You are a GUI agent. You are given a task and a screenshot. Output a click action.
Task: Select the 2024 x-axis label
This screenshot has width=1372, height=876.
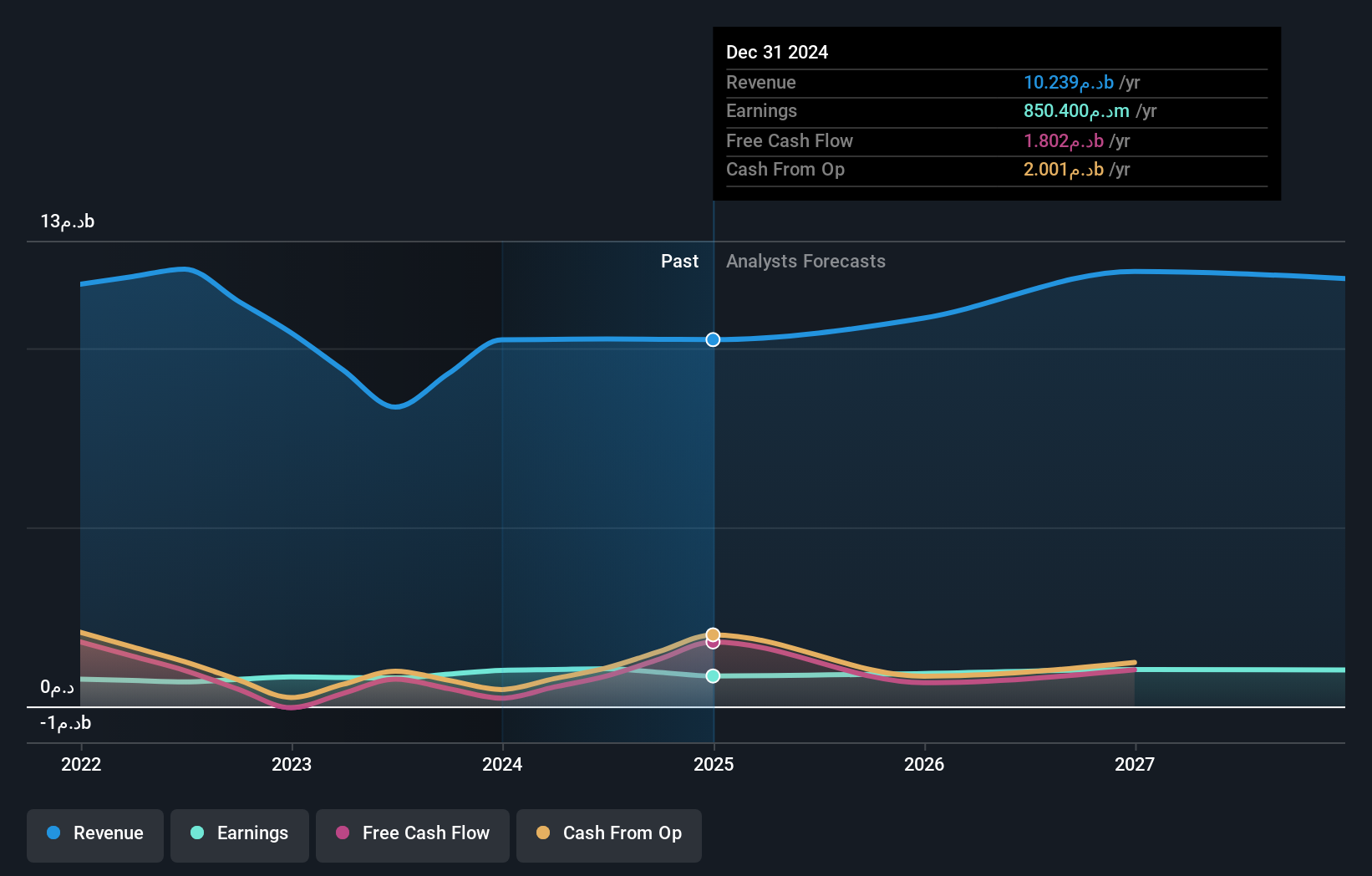pyautogui.click(x=502, y=764)
